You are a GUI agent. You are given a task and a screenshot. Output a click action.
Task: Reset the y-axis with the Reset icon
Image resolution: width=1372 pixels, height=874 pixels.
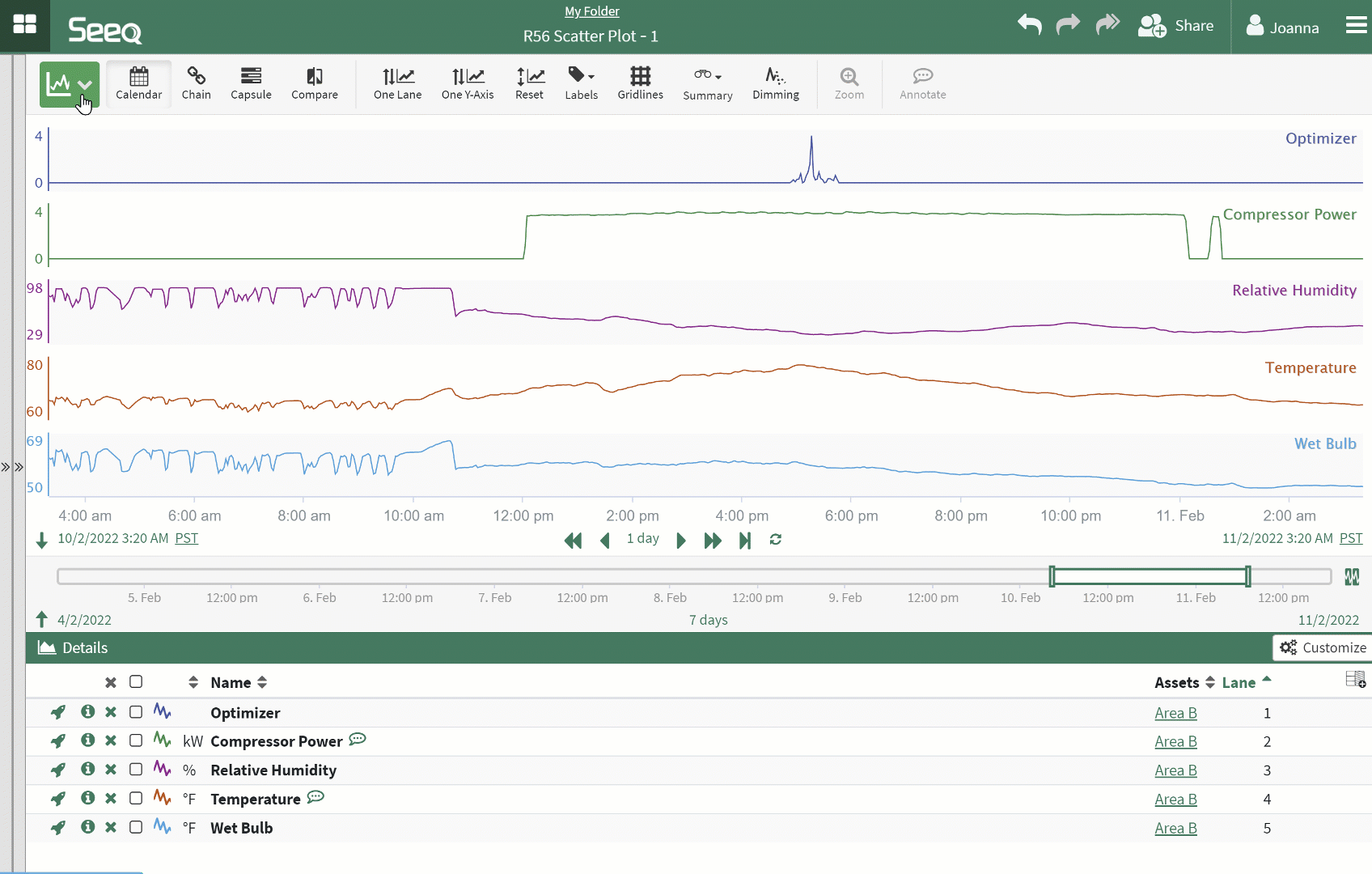[x=529, y=83]
